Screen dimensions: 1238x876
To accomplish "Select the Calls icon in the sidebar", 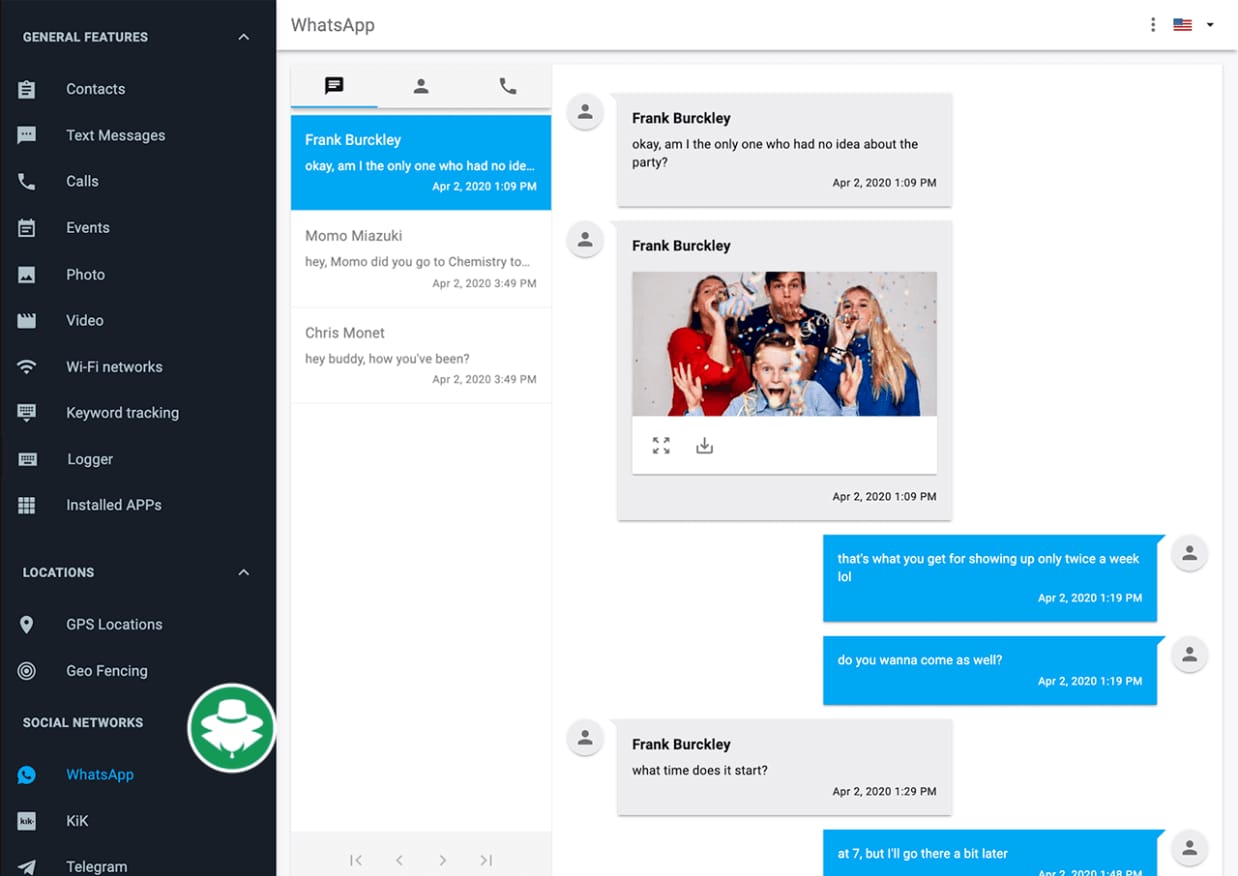I will click(26, 181).
